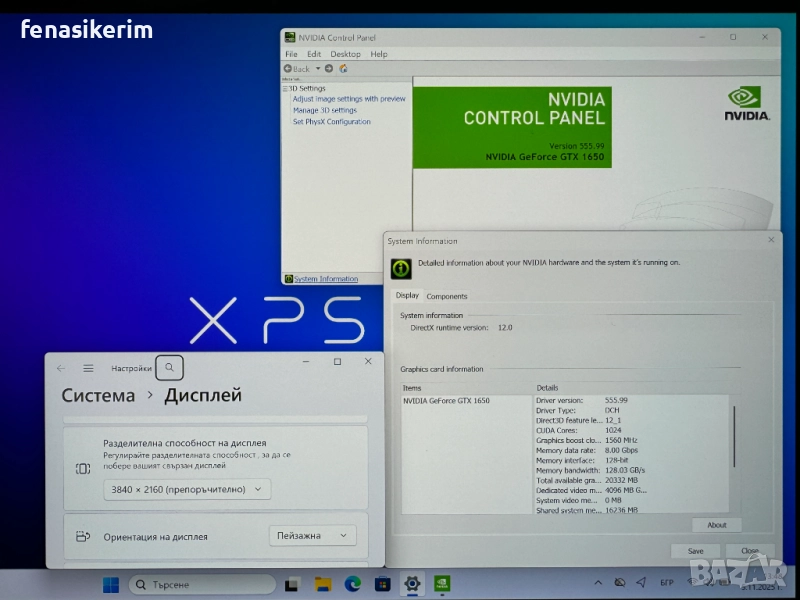The height and width of the screenshot is (600, 800).
Task: Open the hamburger navigation menu in Settings
Action: click(x=88, y=368)
